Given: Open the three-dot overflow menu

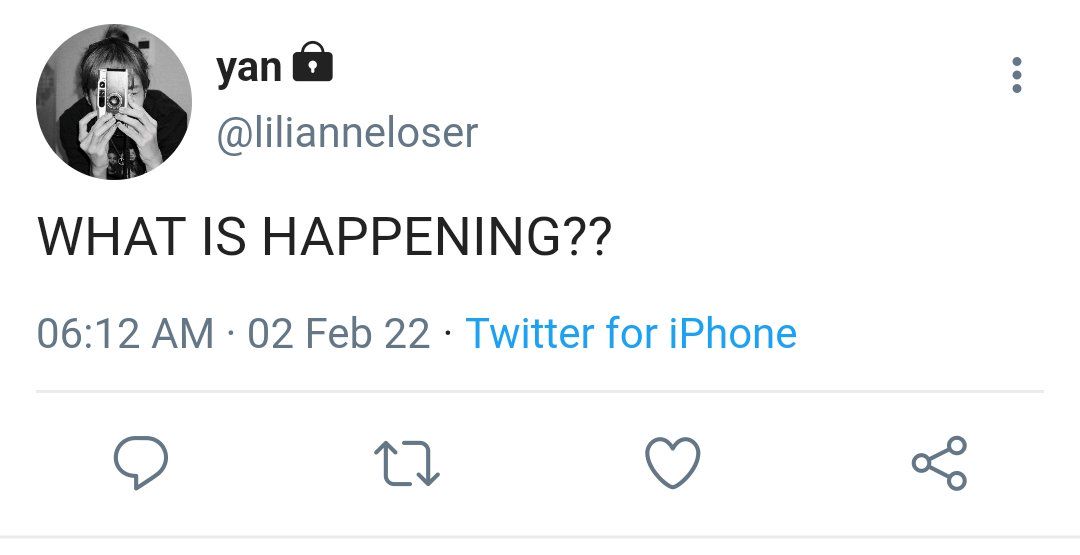Looking at the screenshot, I should pyautogui.click(x=1017, y=75).
